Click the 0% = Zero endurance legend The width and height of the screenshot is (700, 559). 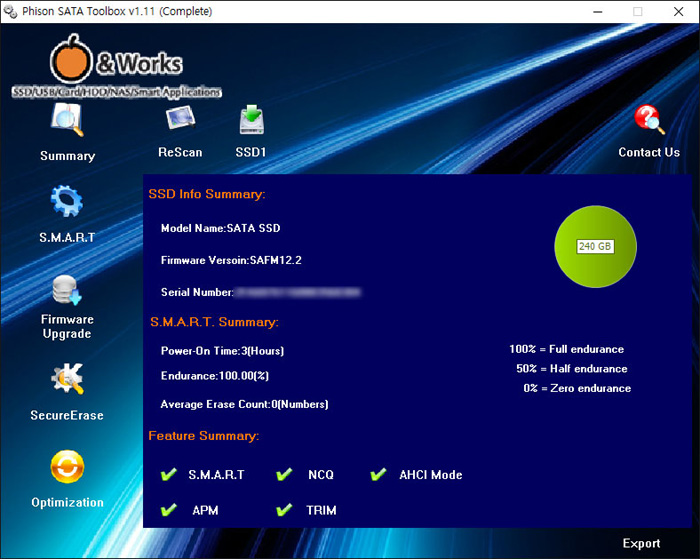[x=577, y=388]
